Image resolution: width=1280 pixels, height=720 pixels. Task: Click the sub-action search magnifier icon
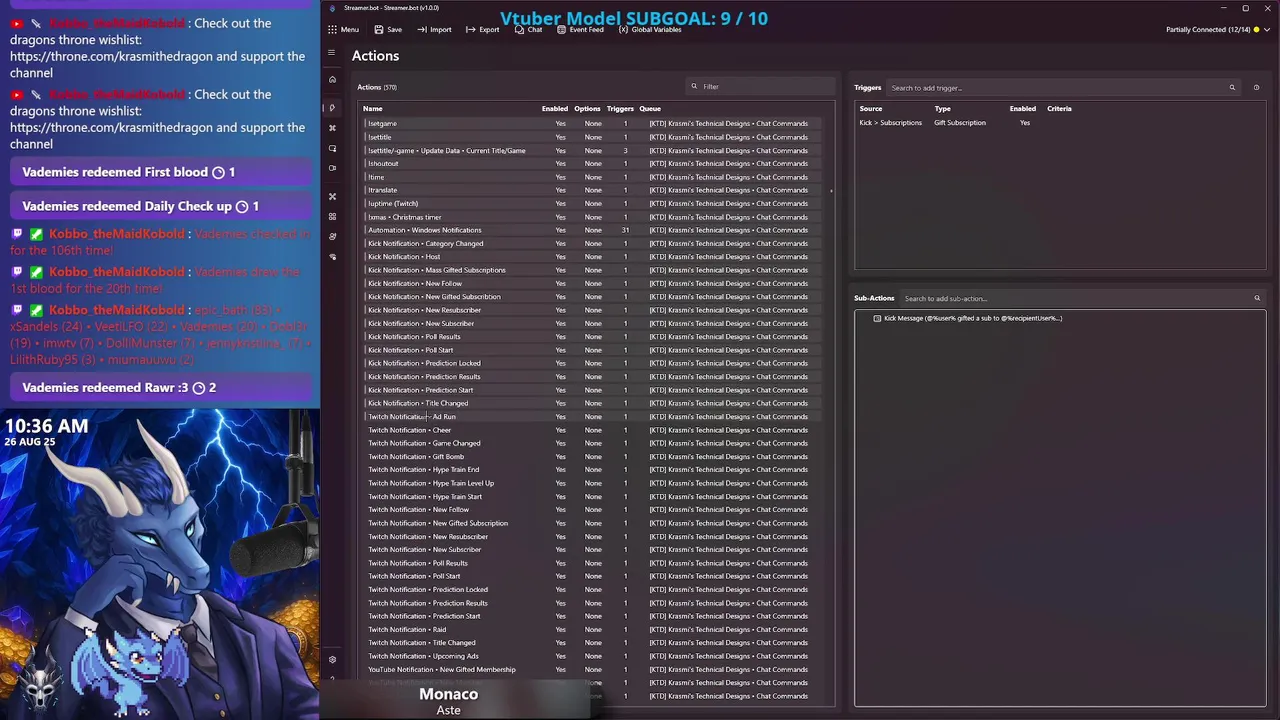click(1257, 298)
